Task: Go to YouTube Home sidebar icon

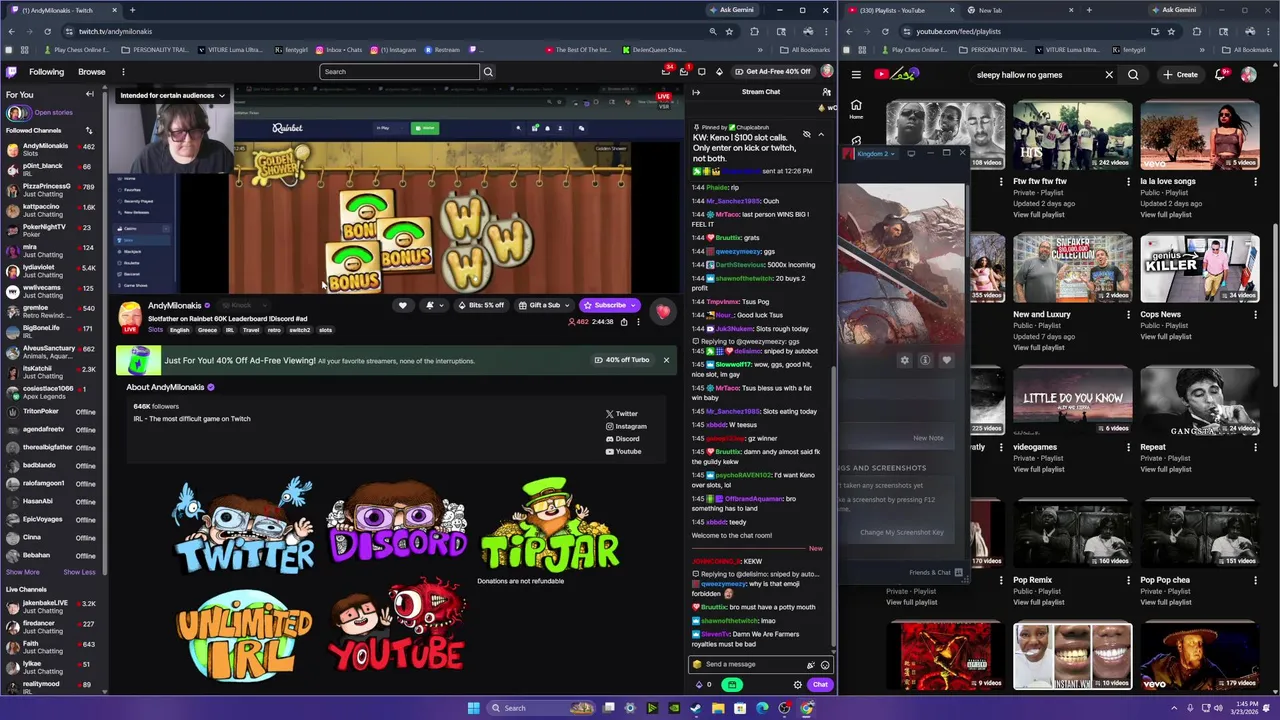Action: [x=856, y=109]
